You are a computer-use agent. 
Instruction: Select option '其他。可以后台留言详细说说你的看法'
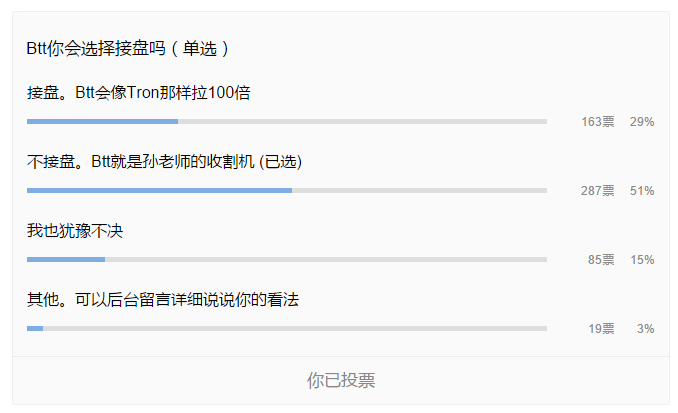tap(163, 300)
